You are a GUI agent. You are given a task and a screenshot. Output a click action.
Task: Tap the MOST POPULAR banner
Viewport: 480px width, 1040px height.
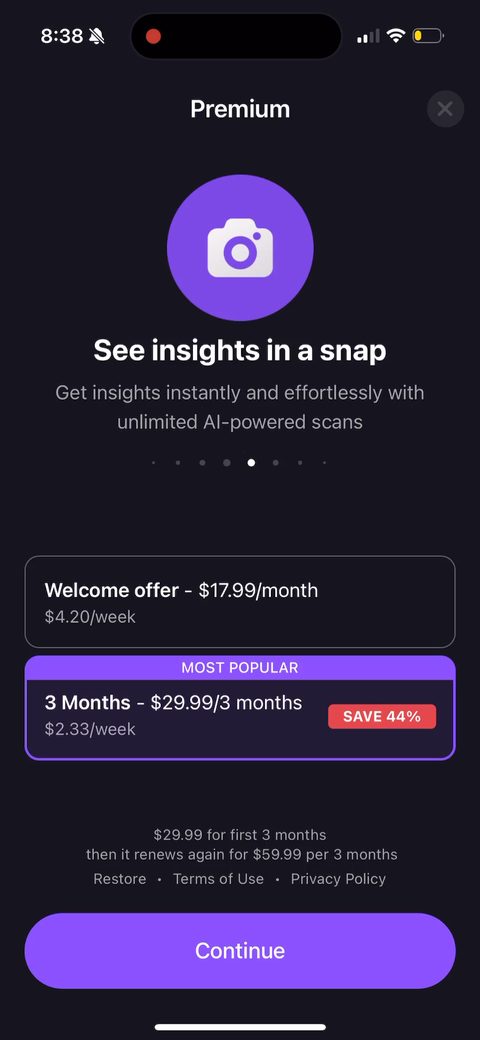click(240, 668)
